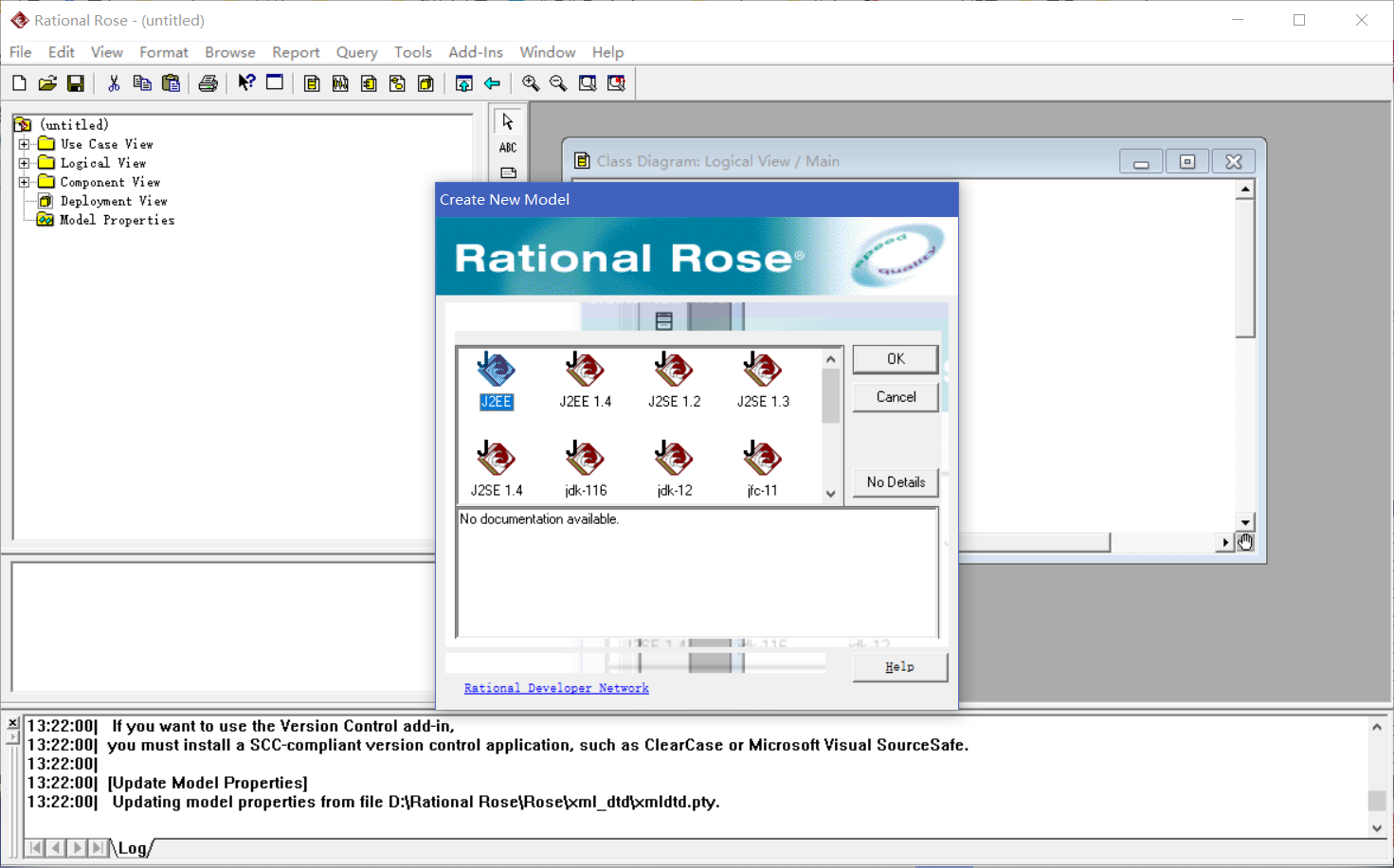Click the Paste clipboard icon
Screen dimensions: 1394x868
click(171, 83)
